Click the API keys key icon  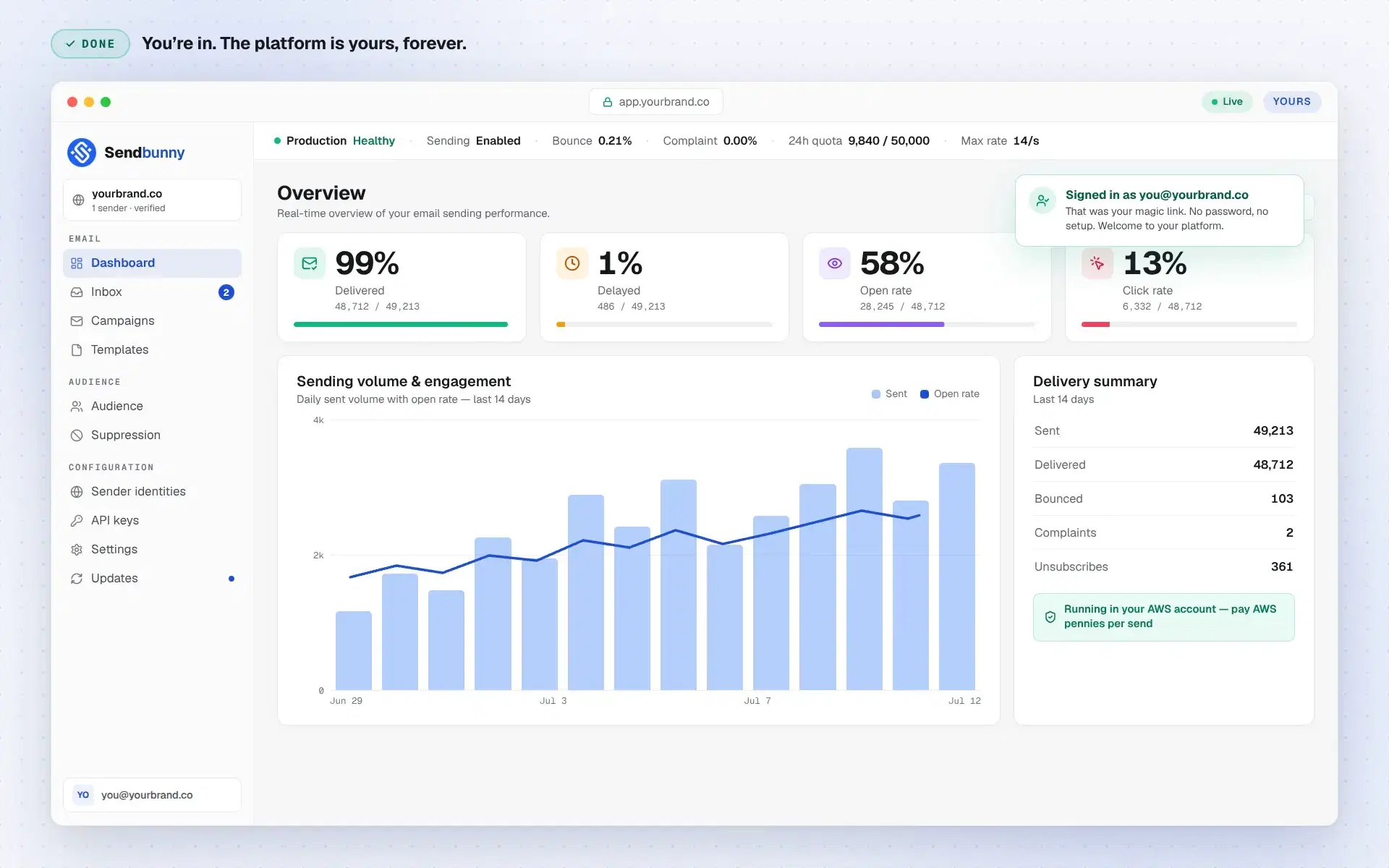(77, 521)
